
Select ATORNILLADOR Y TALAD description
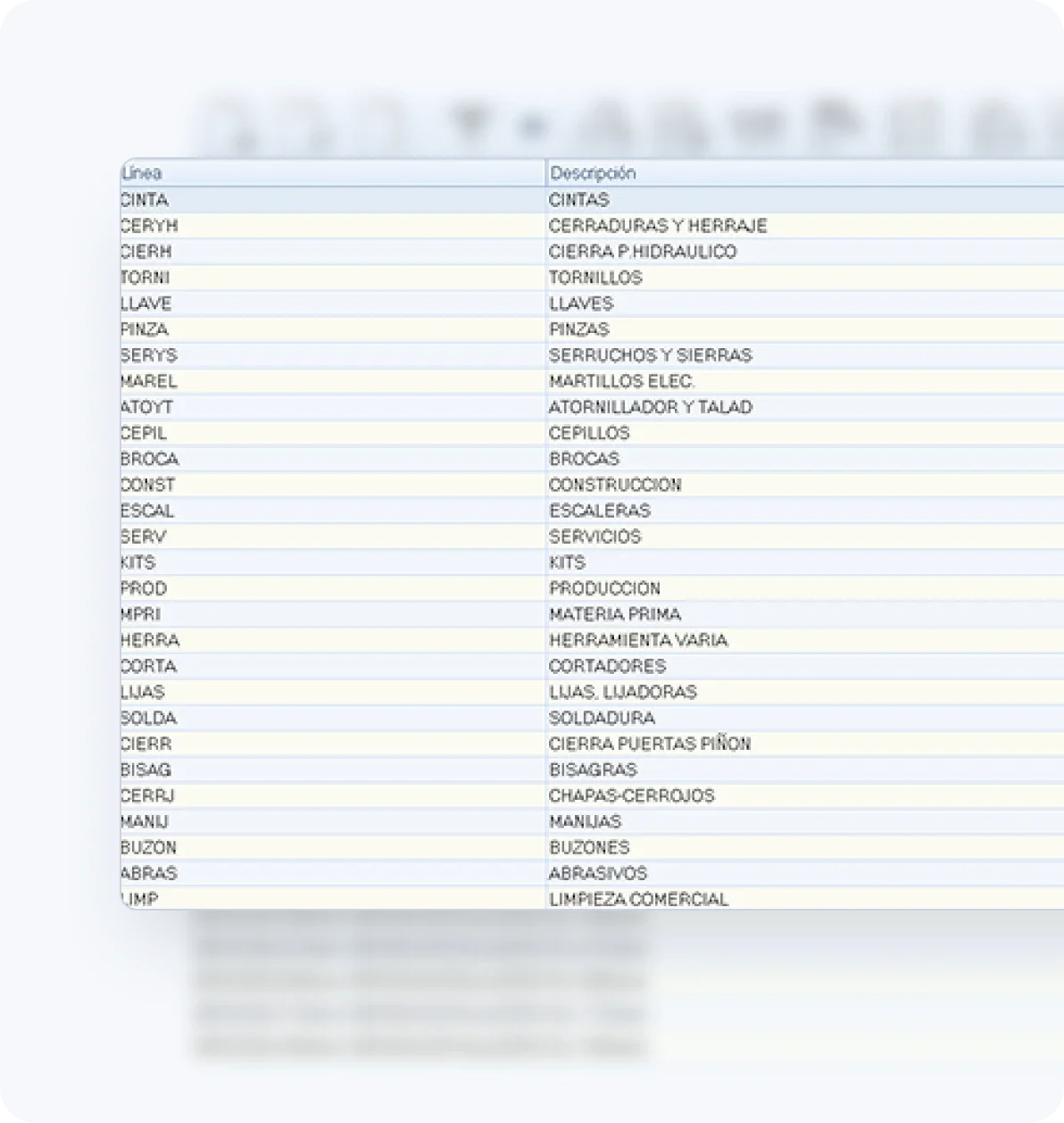[x=650, y=407]
